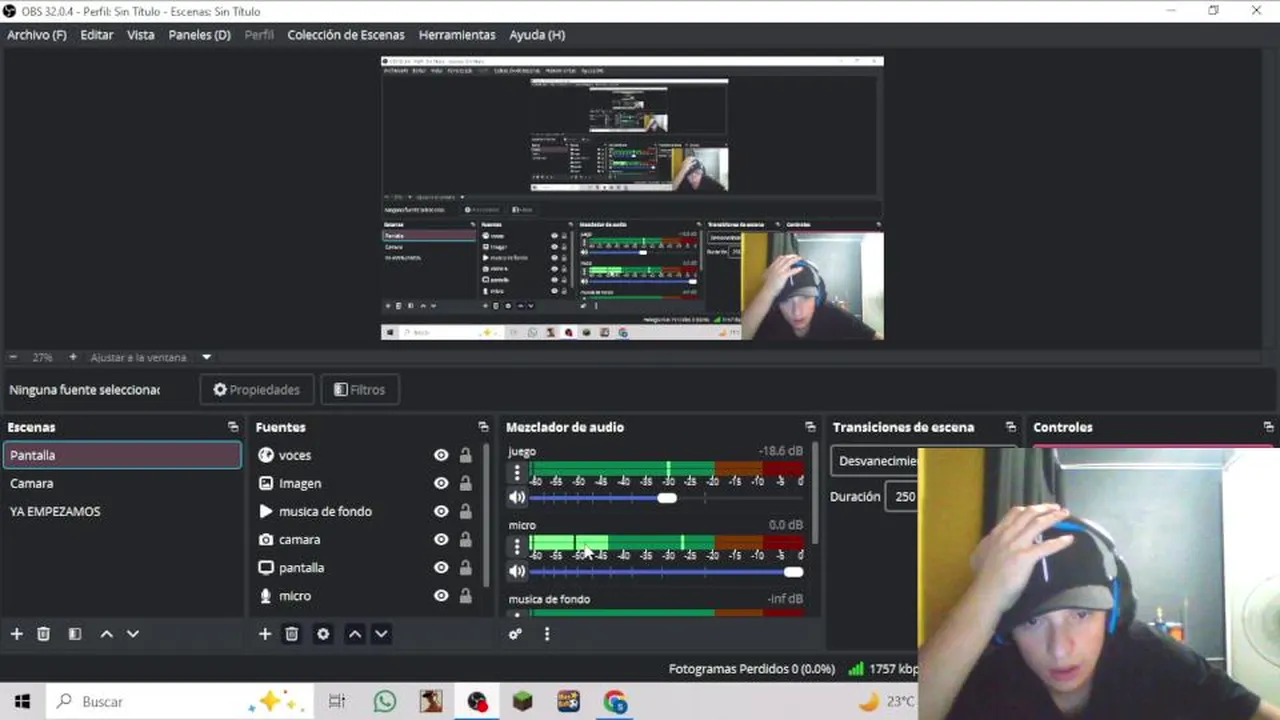Toggle the lock on the camara source
Screen dimensions: 1280x720
pyautogui.click(x=465, y=539)
